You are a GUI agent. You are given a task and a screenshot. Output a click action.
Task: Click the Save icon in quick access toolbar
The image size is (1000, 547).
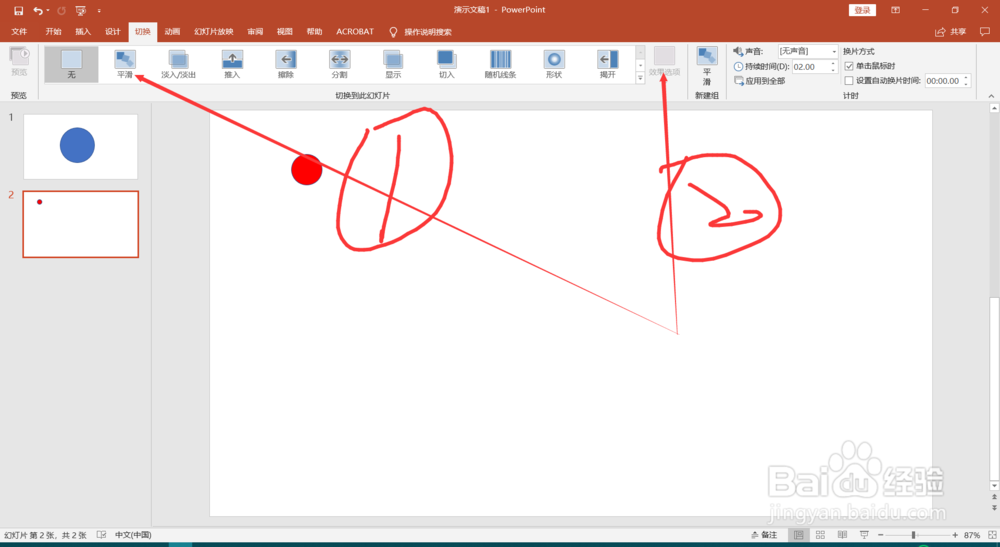pyautogui.click(x=18, y=11)
